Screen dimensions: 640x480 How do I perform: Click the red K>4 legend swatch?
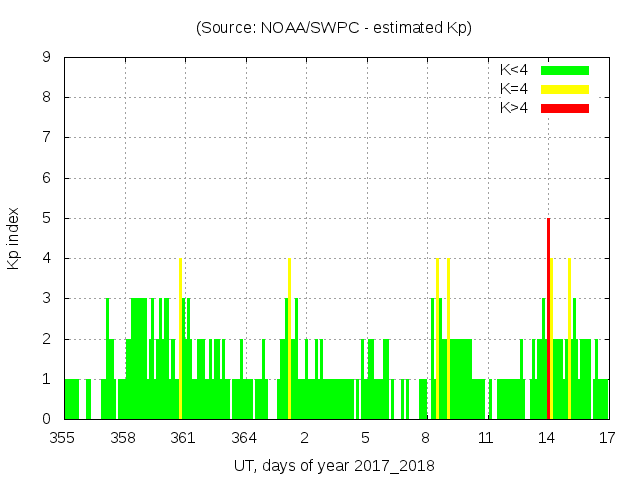pos(565,108)
